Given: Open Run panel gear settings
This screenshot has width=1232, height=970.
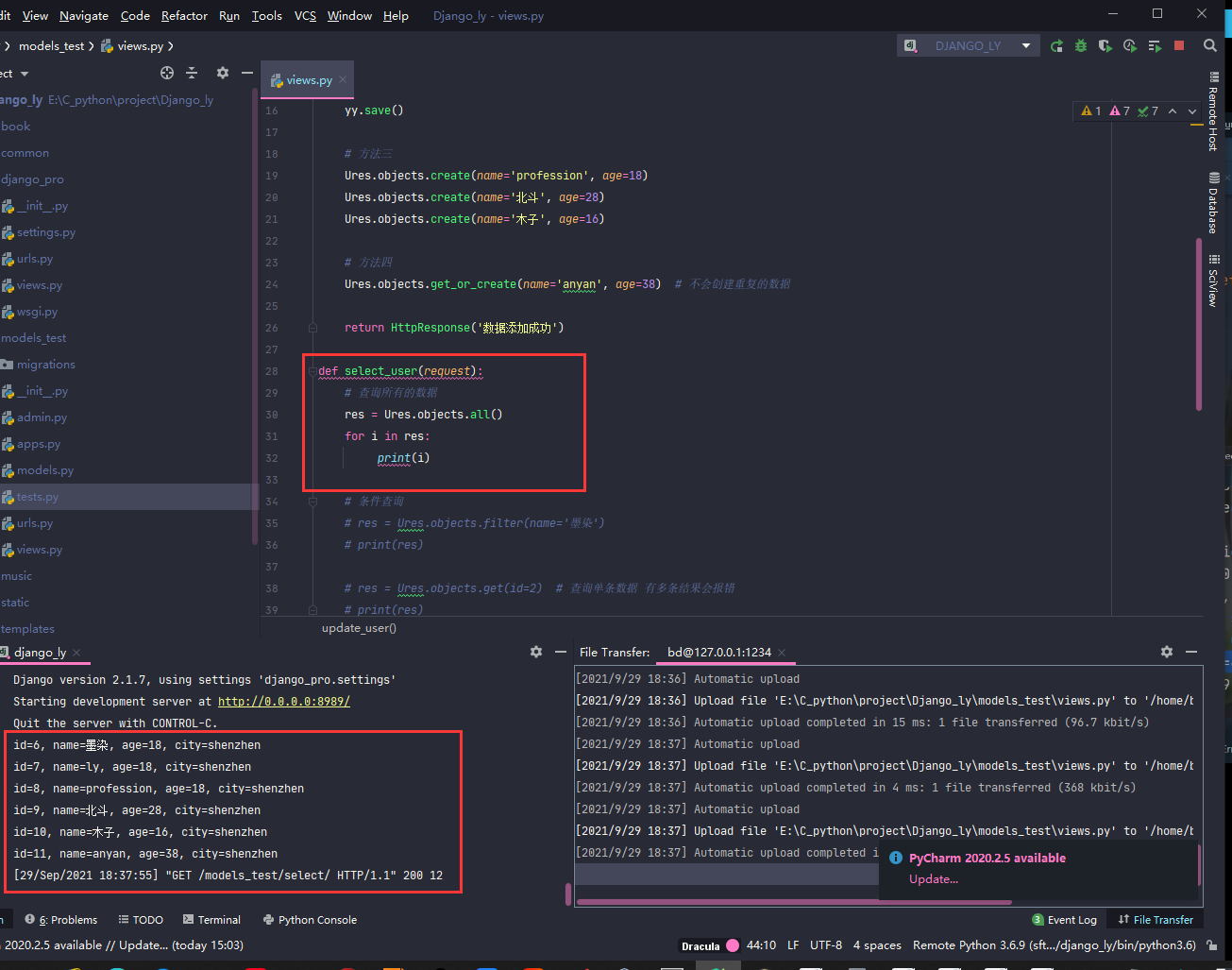Looking at the screenshot, I should pyautogui.click(x=536, y=652).
